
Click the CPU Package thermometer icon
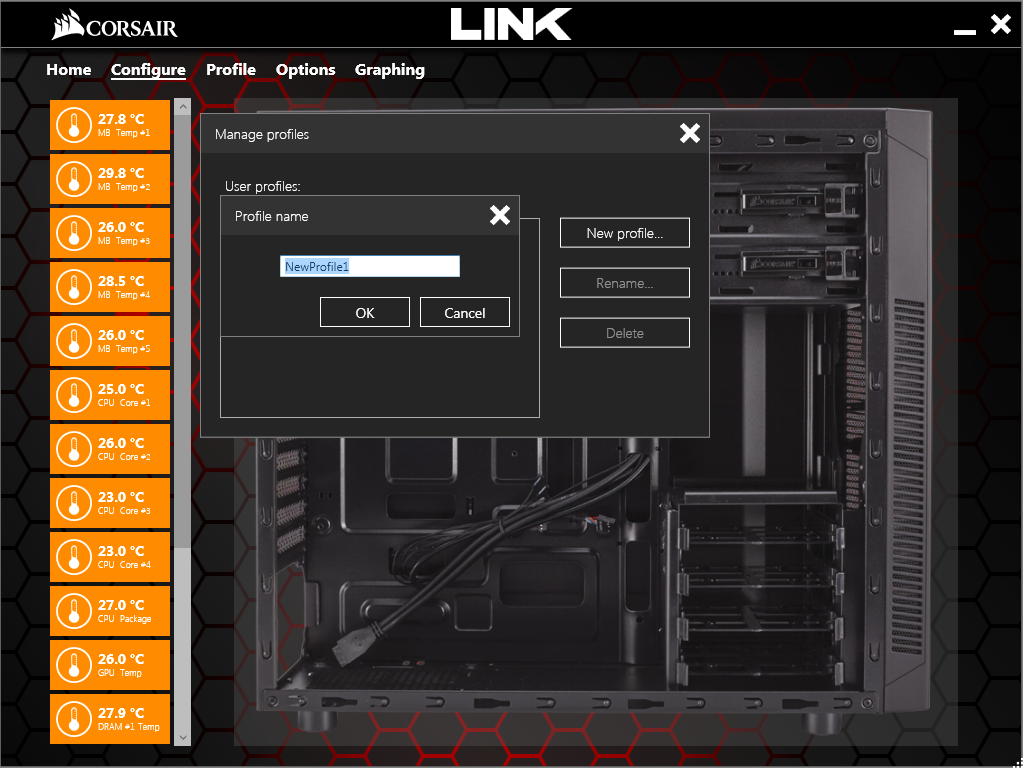(74, 611)
